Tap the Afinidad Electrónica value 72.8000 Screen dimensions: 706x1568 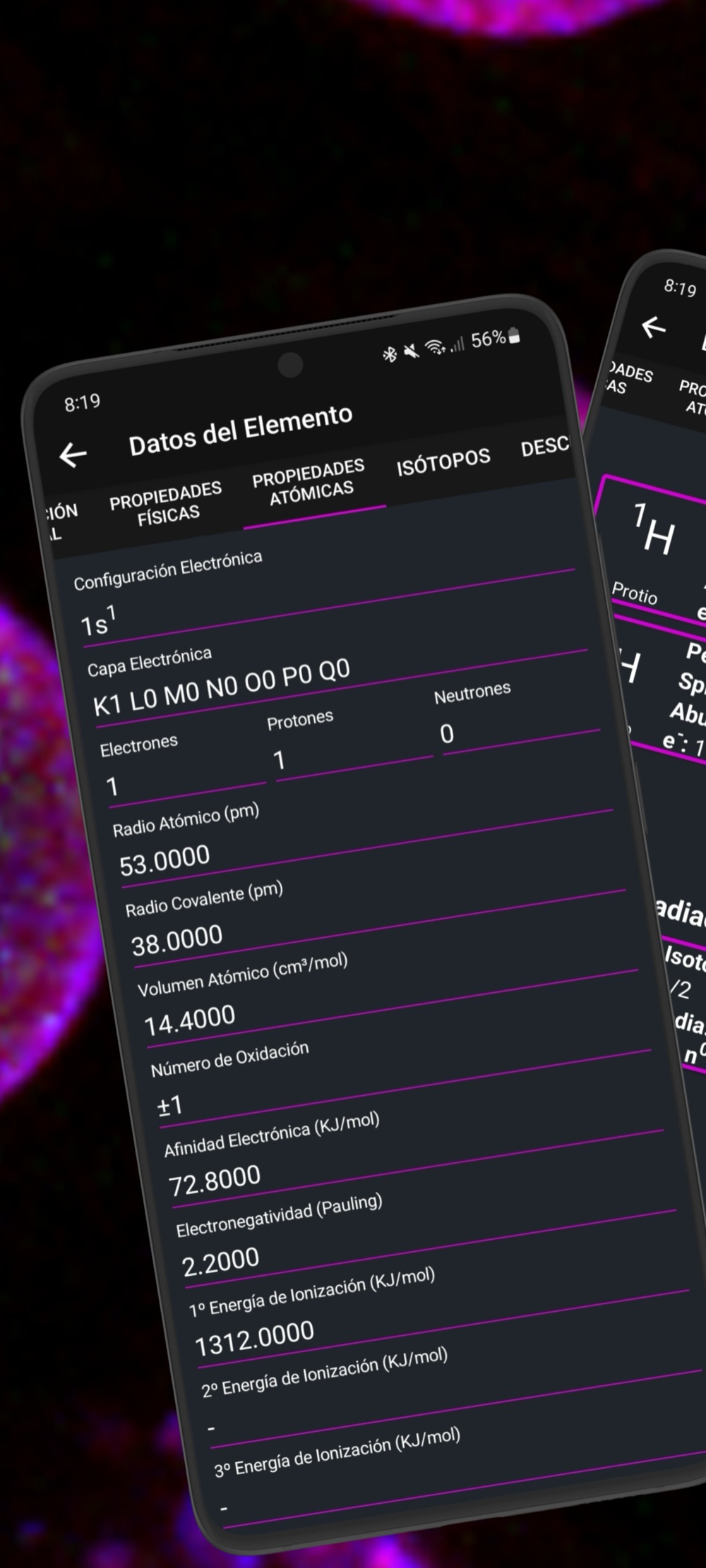click(x=215, y=1181)
